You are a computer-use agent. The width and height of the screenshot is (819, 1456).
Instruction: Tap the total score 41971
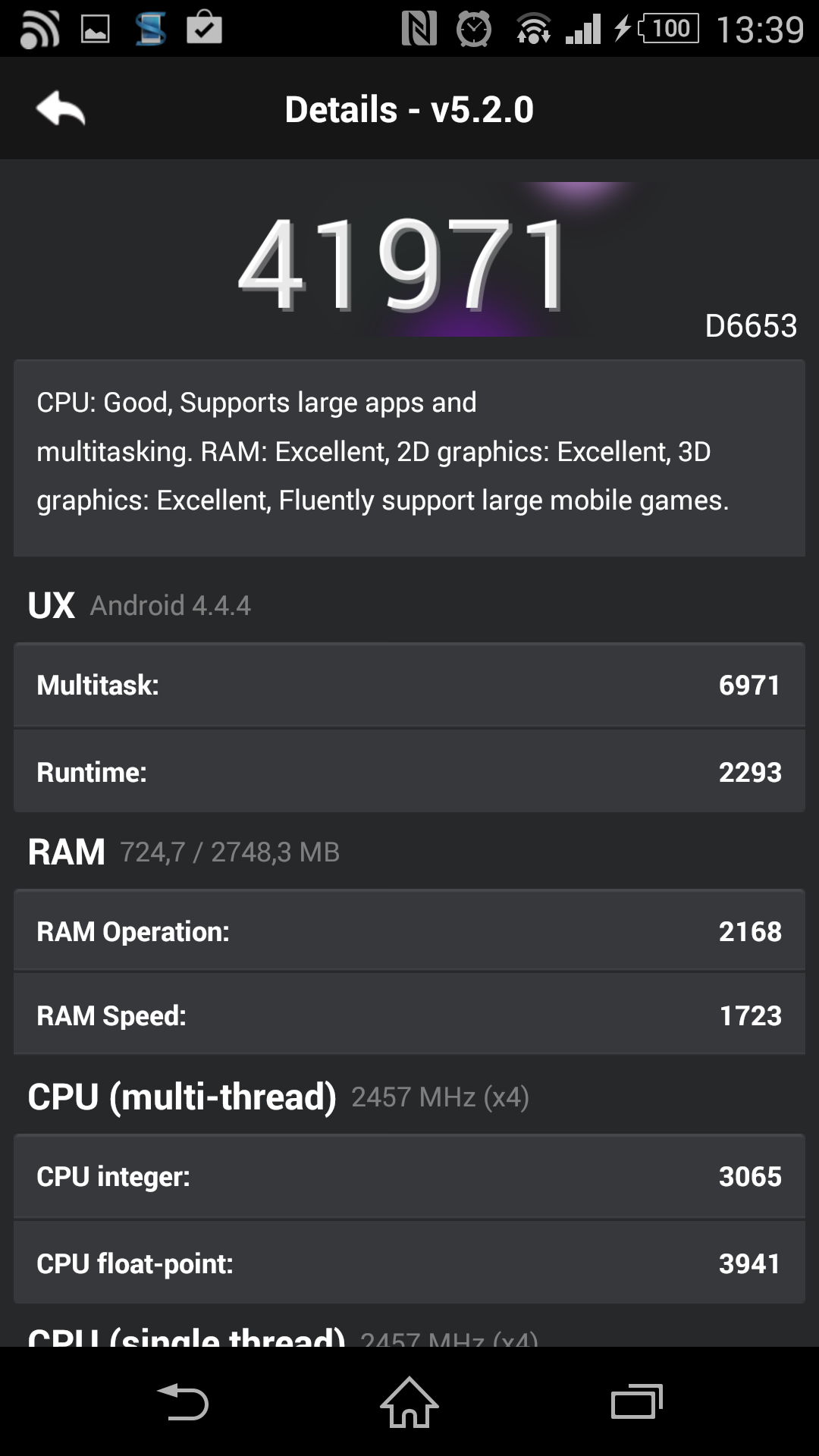point(402,264)
